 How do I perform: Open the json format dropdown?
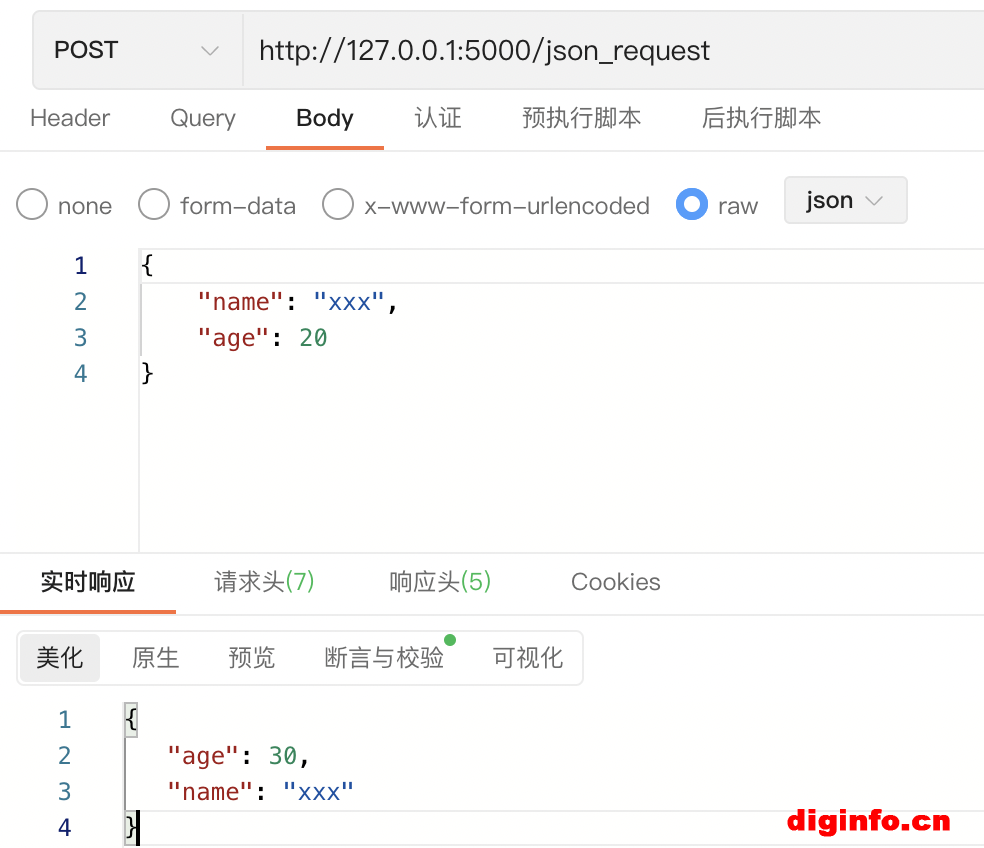pos(845,200)
